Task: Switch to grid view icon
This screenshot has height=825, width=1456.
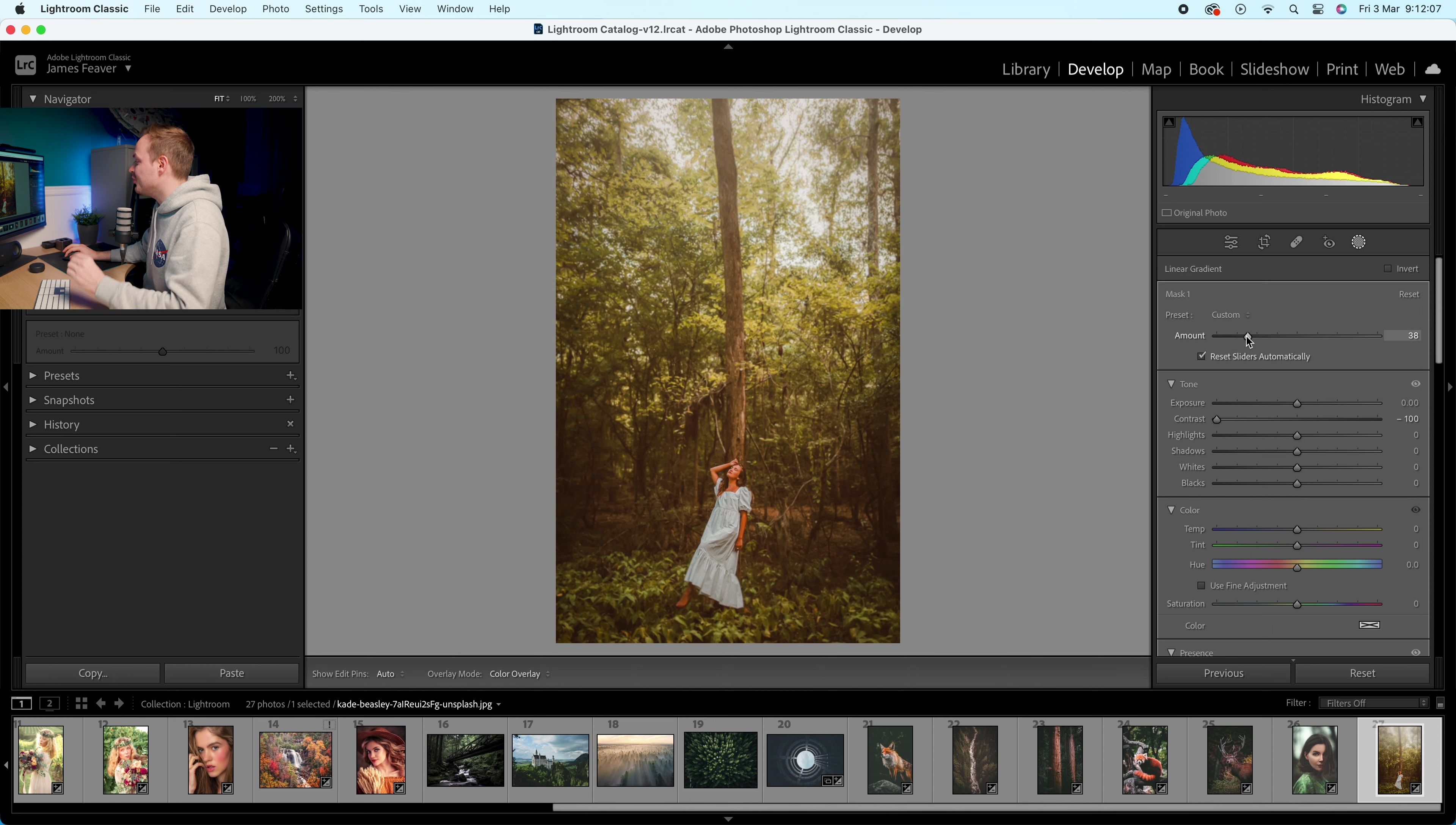Action: point(81,703)
